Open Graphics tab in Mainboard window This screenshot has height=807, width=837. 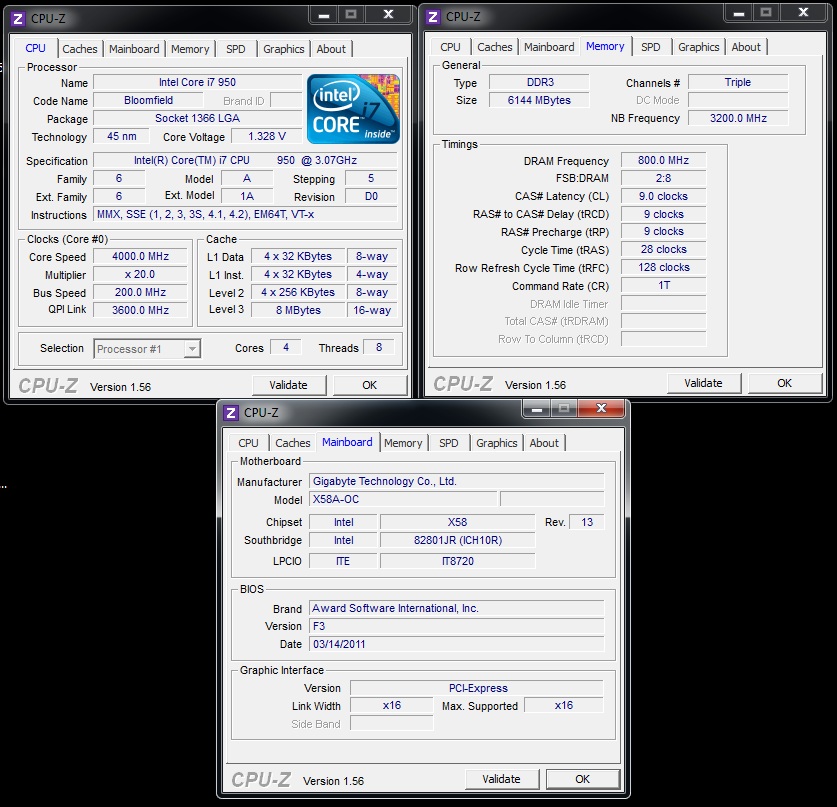pos(496,443)
